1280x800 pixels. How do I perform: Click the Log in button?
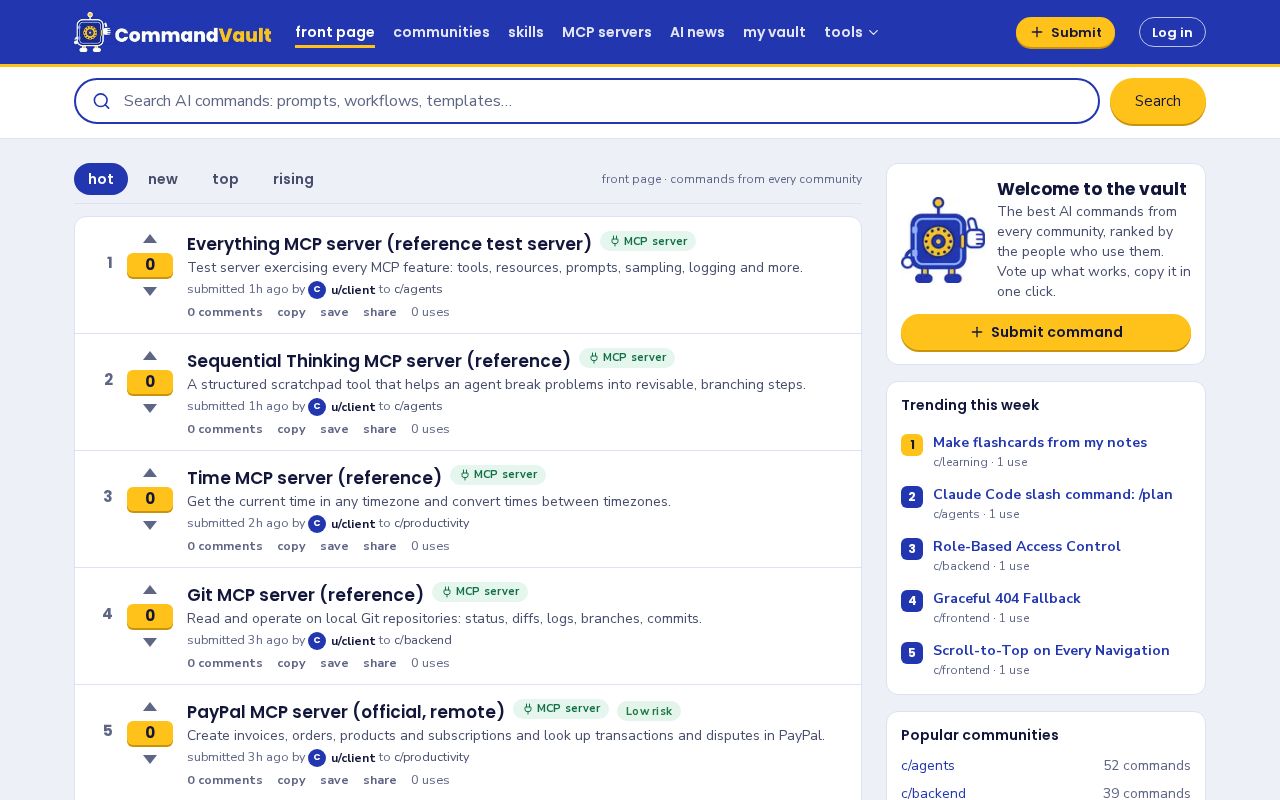point(1172,32)
